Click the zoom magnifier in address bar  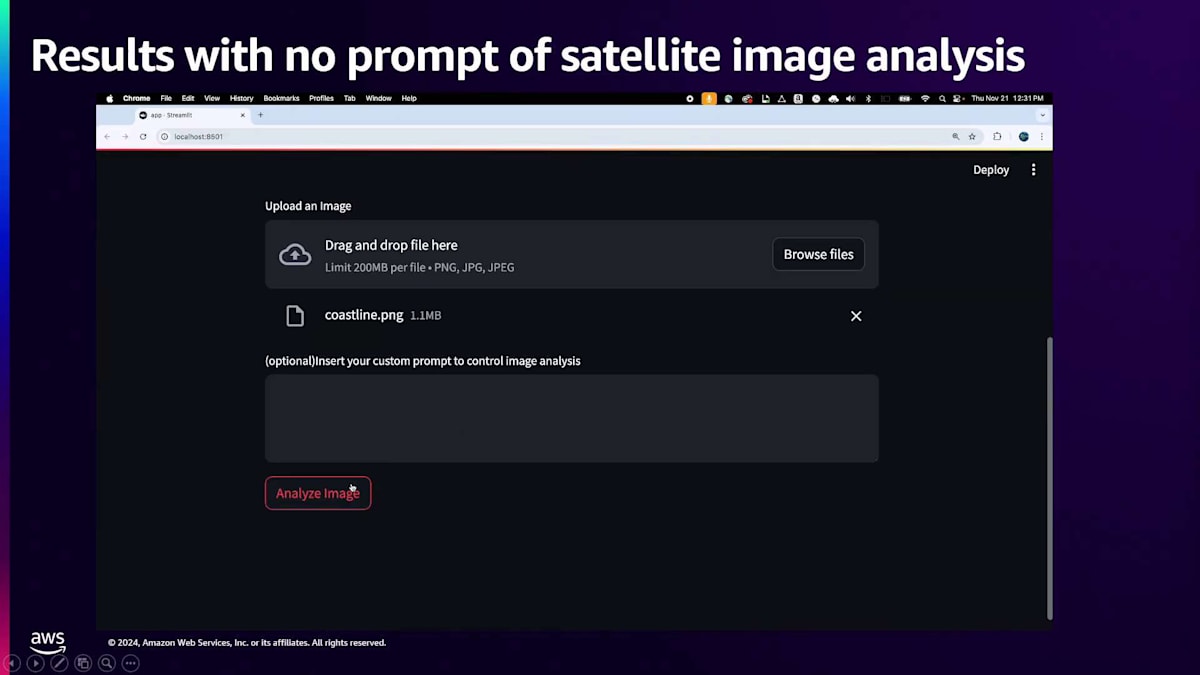[x=956, y=137]
